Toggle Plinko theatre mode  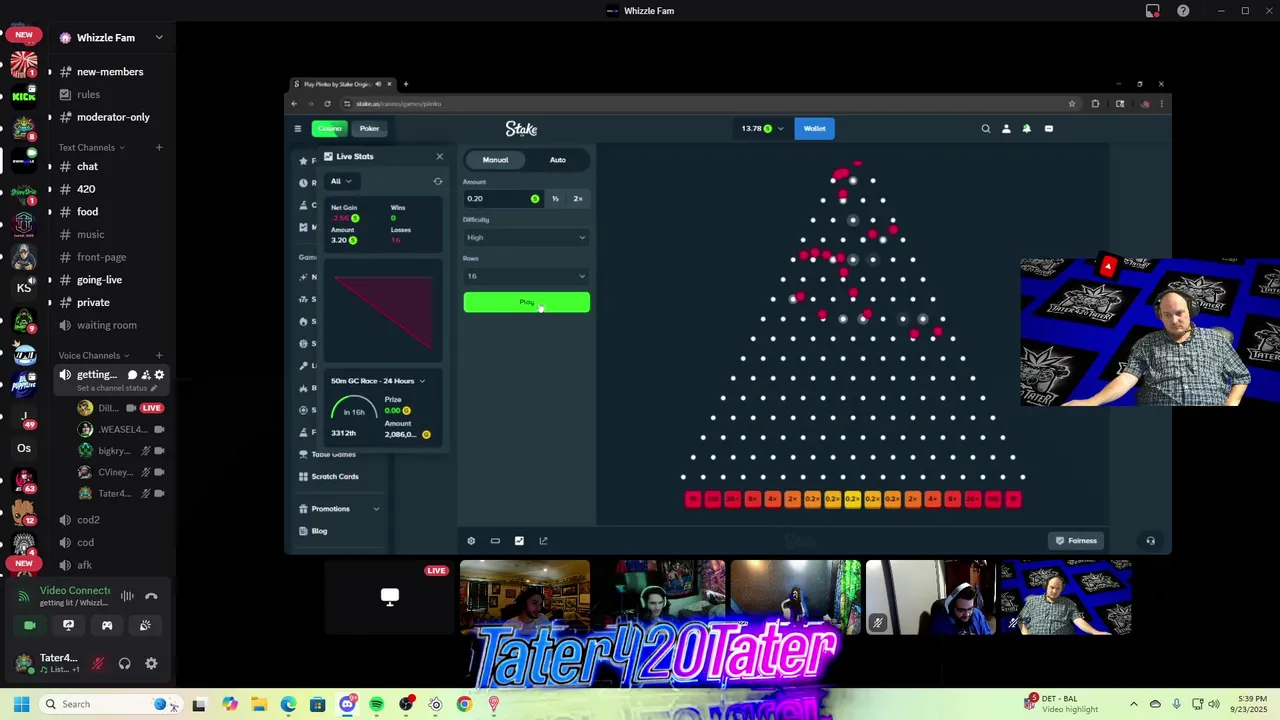pyautogui.click(x=495, y=541)
